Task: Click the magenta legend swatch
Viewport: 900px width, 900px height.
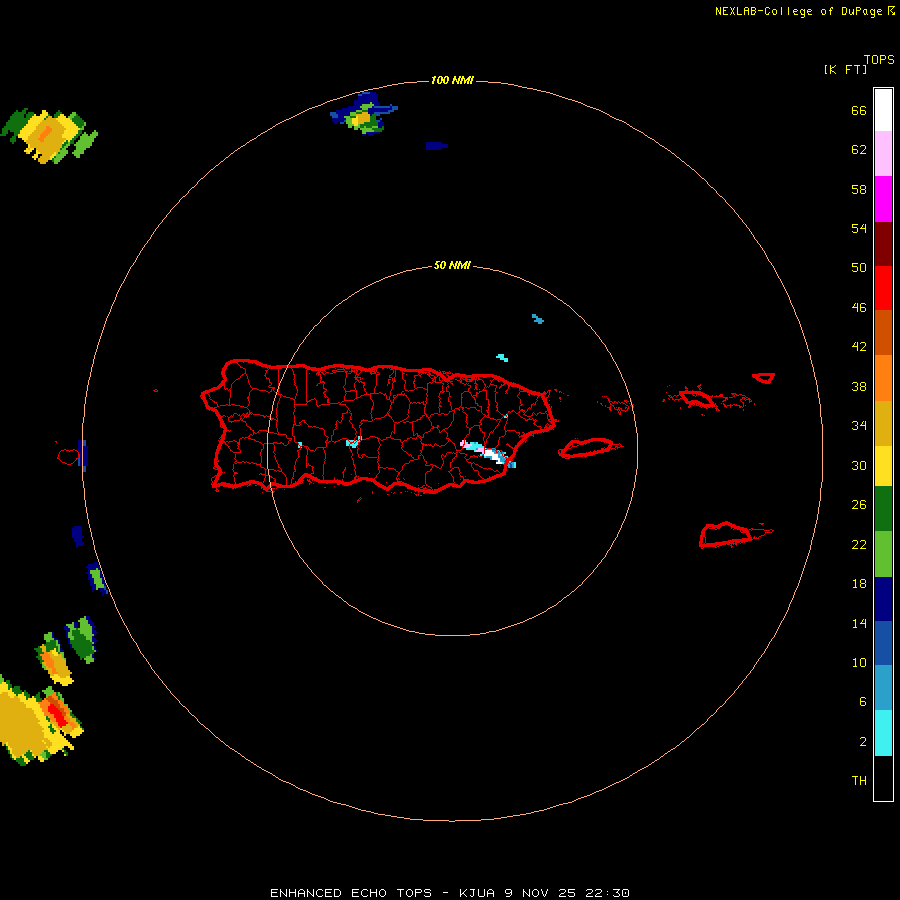Action: click(883, 199)
